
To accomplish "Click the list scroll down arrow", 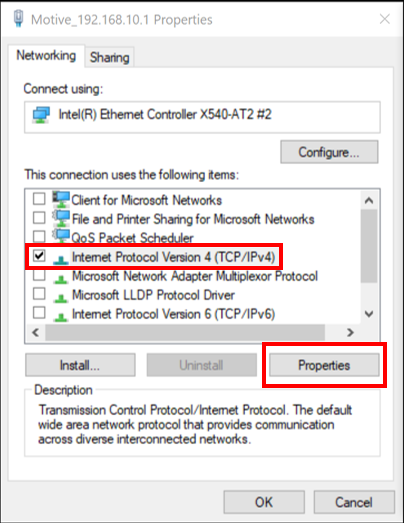I will [369, 314].
